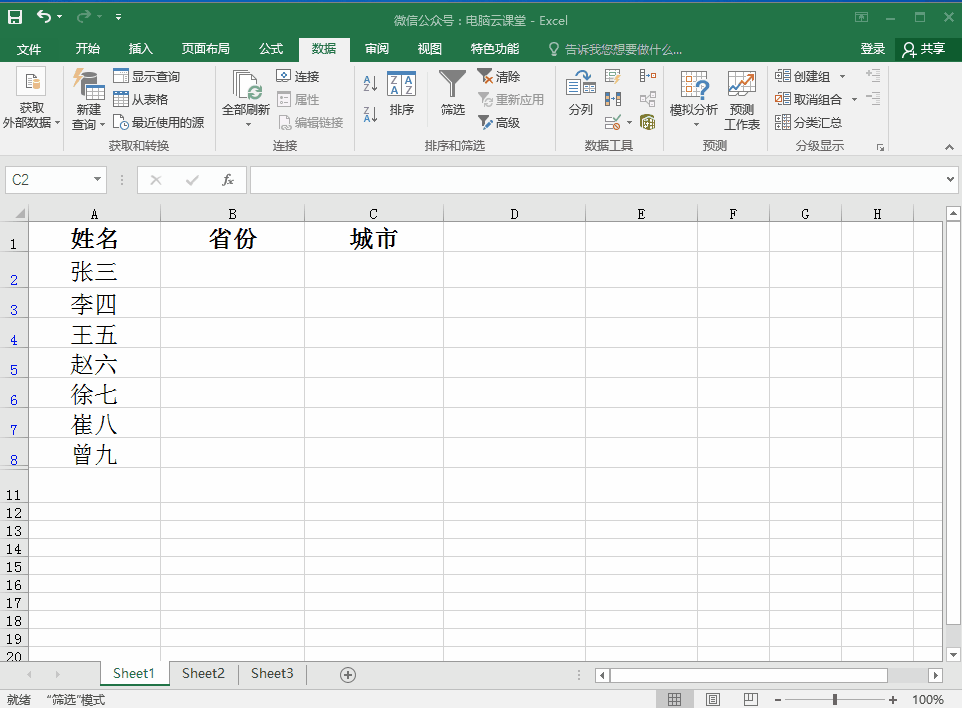This screenshot has height=708, width=962.
Task: Switch to Home (开始) tab
Action: (88, 49)
